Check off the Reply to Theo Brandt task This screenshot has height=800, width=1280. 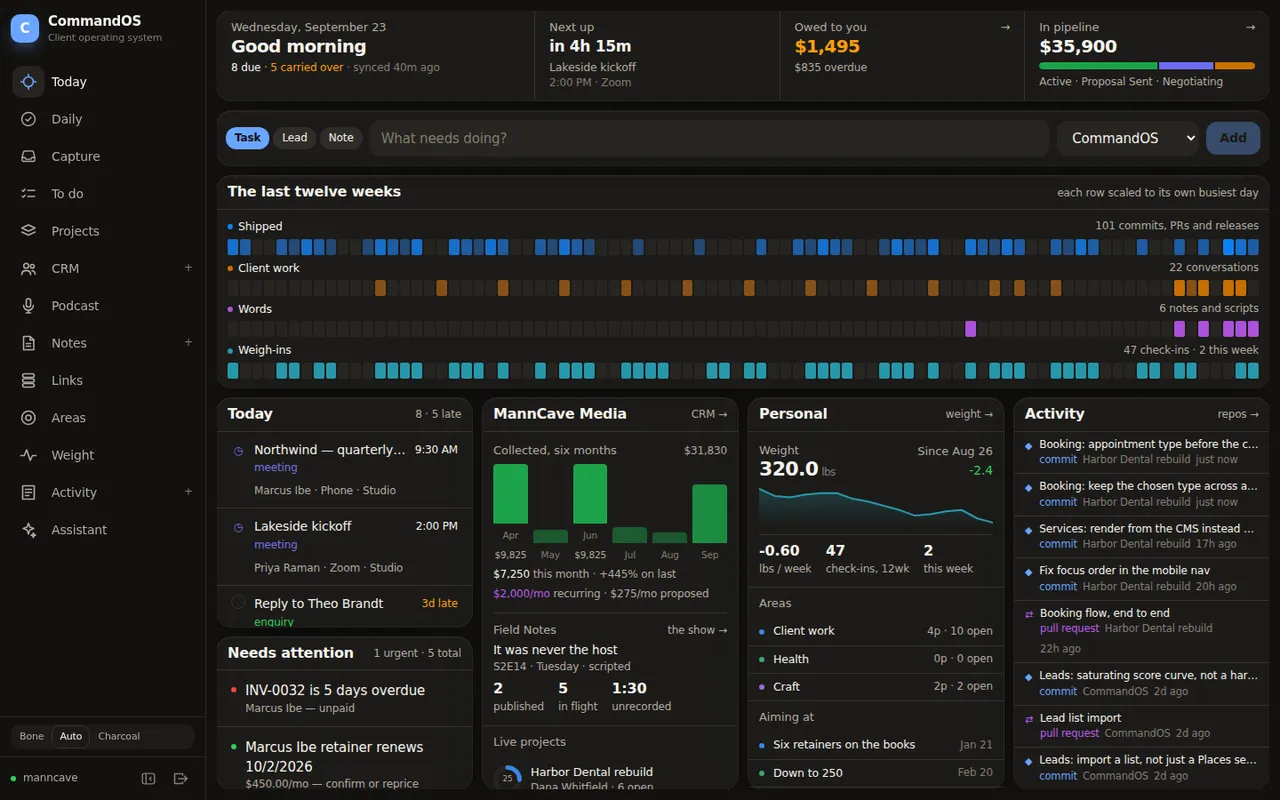coord(238,602)
